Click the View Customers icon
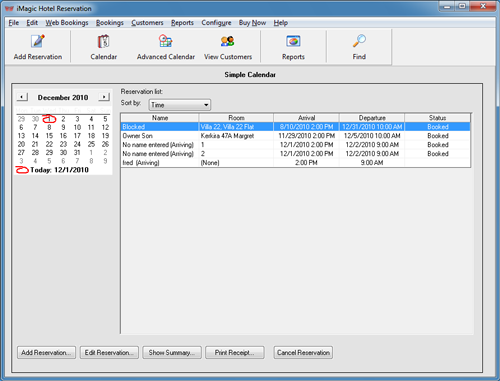This screenshot has height=381, width=500. 228,41
